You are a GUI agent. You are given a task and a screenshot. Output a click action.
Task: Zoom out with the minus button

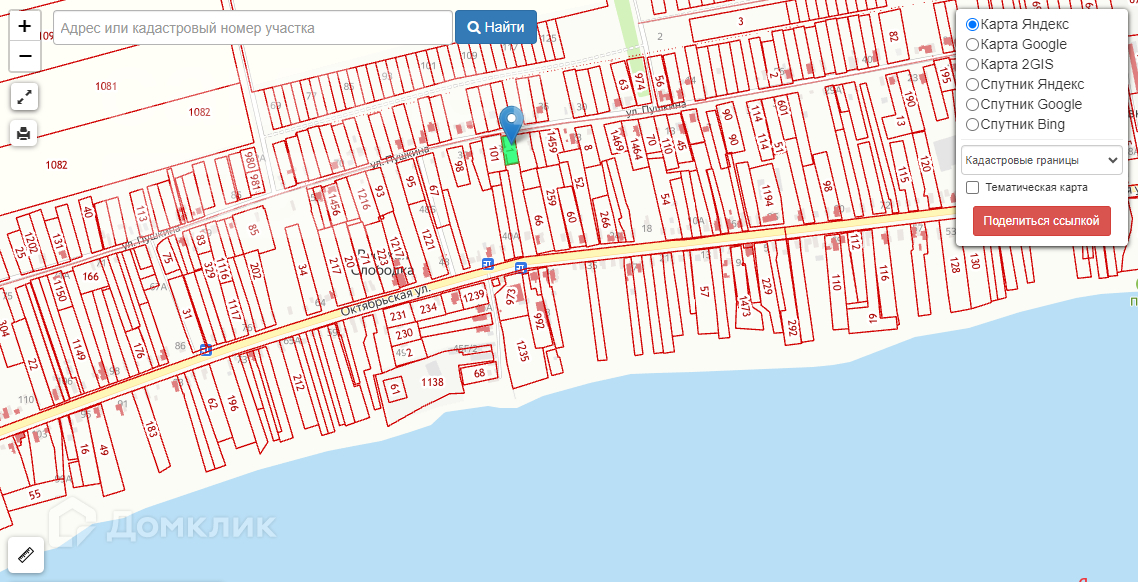(25, 56)
